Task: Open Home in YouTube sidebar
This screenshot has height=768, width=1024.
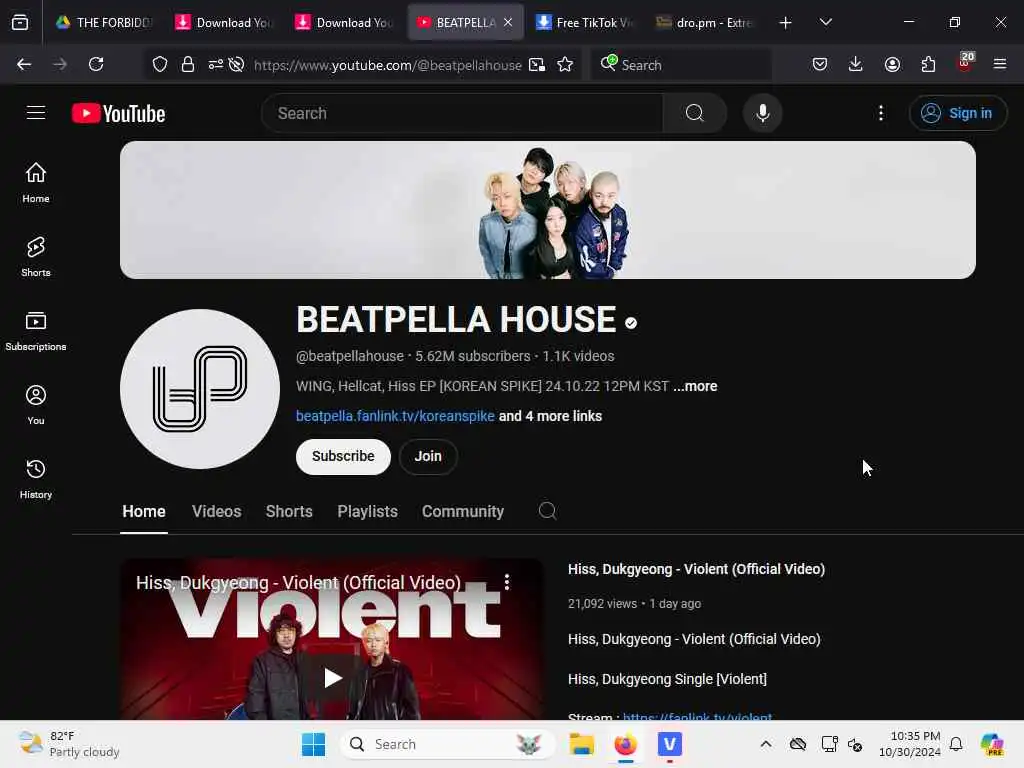Action: coord(36,183)
